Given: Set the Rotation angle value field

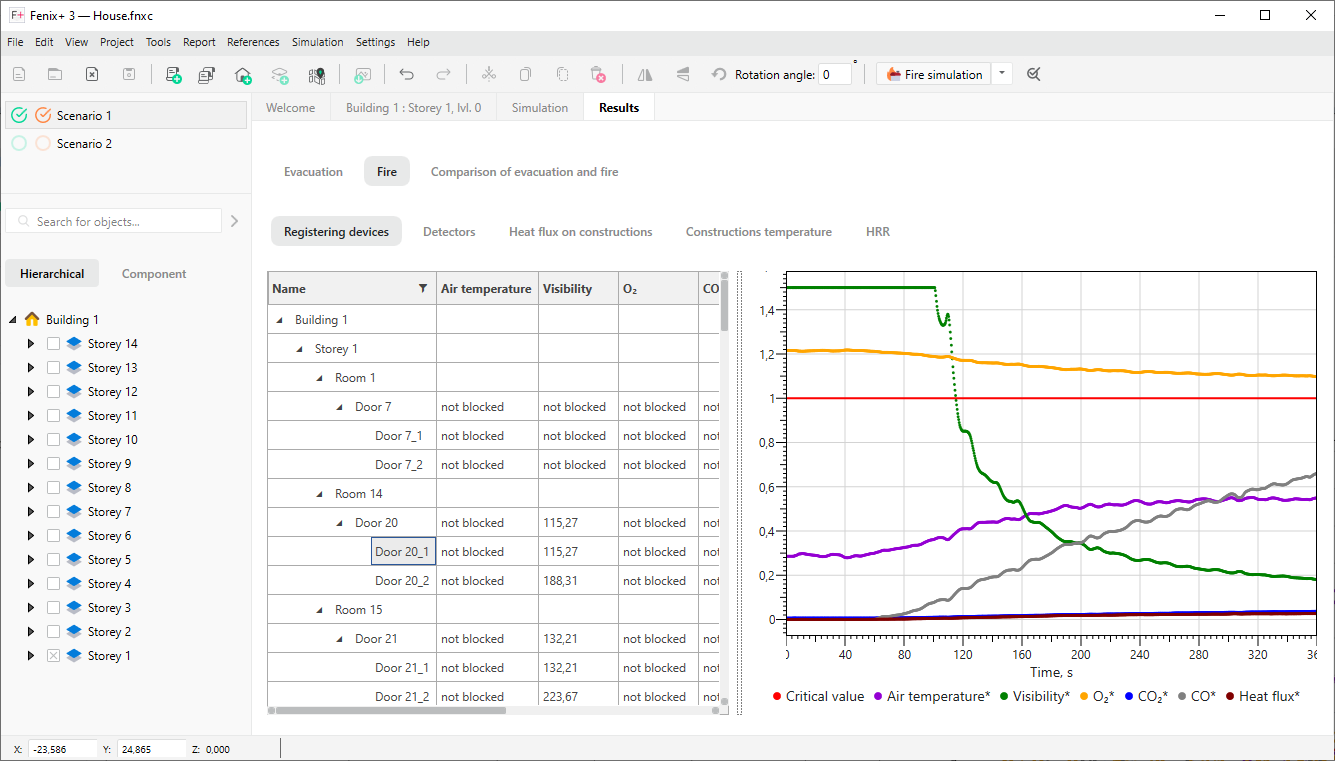Looking at the screenshot, I should click(x=835, y=74).
